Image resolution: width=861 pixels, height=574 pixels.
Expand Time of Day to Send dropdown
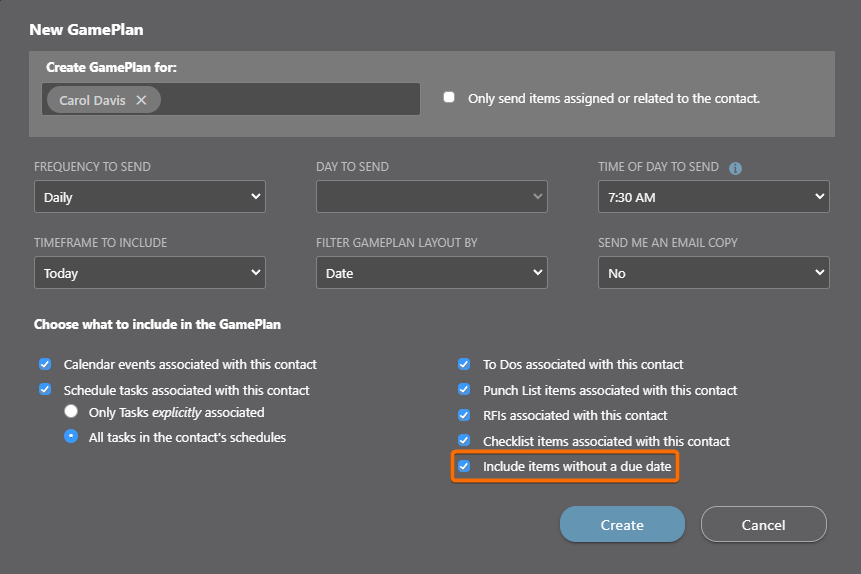tap(713, 197)
